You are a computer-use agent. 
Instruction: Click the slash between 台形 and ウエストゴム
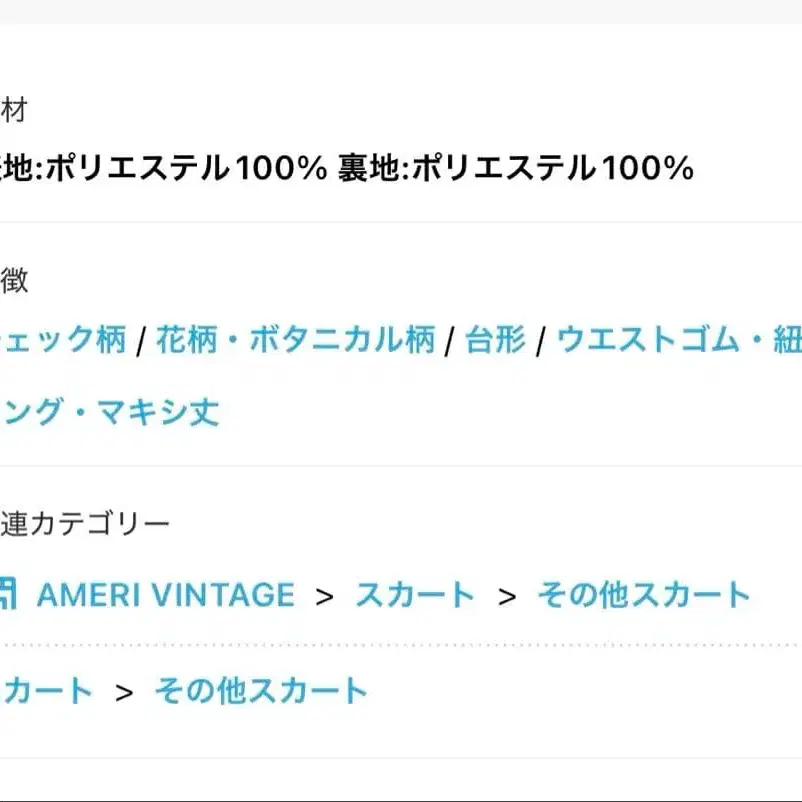coord(540,342)
